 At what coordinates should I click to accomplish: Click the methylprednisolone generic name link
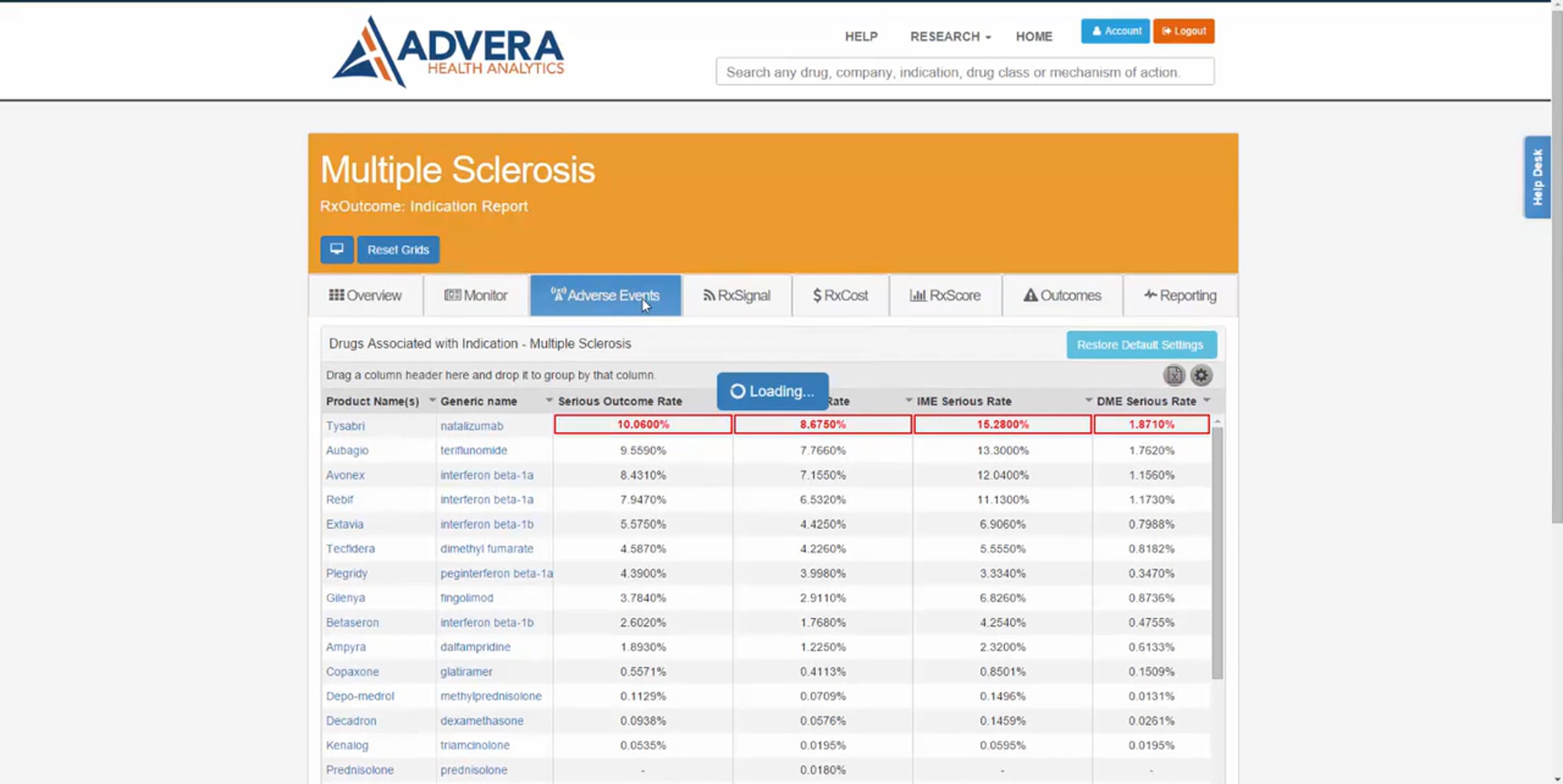click(490, 696)
